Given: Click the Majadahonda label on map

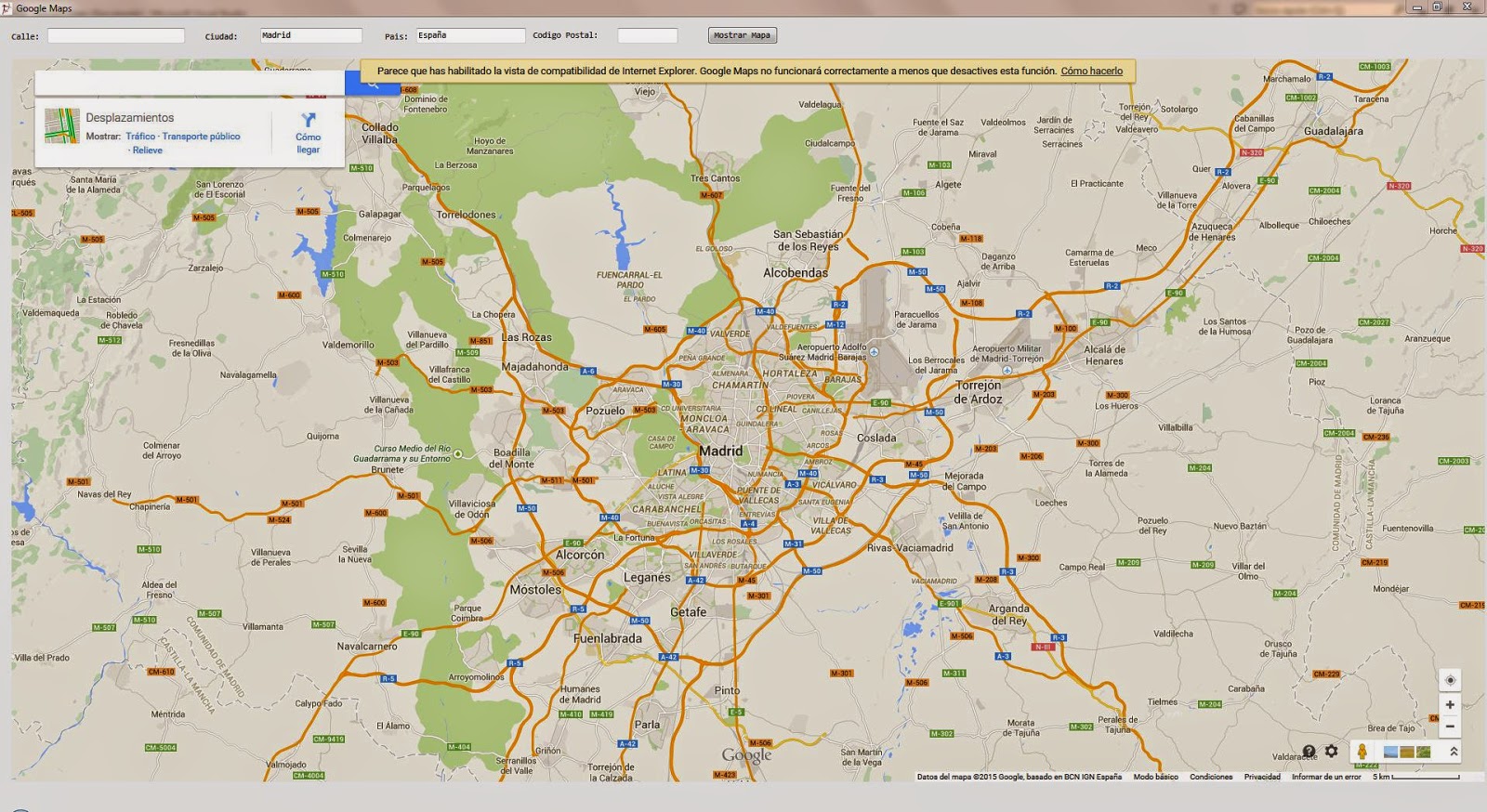Looking at the screenshot, I should point(534,366).
